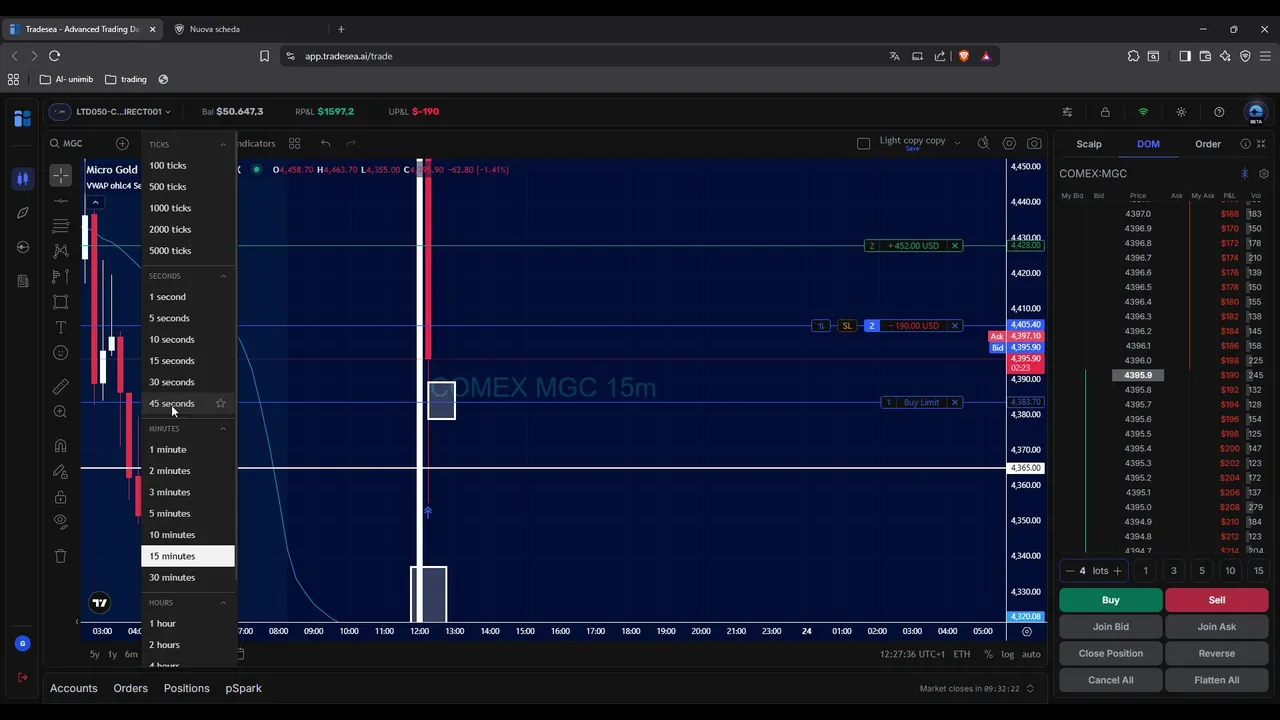Click the DOM recenter snowflake icon
Screen dimensions: 1280x720
1245,174
